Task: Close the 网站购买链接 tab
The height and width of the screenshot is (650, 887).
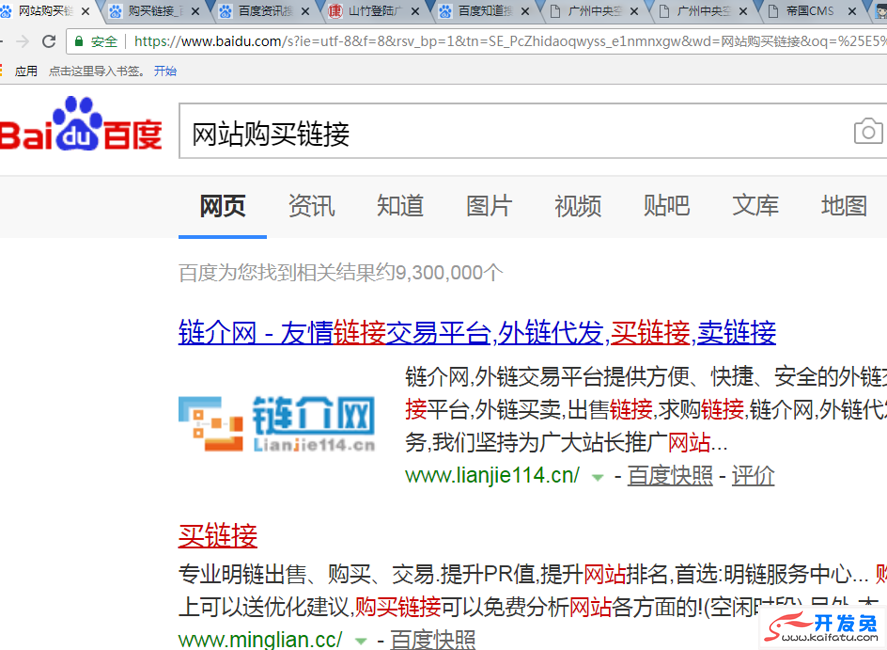Action: (x=85, y=11)
